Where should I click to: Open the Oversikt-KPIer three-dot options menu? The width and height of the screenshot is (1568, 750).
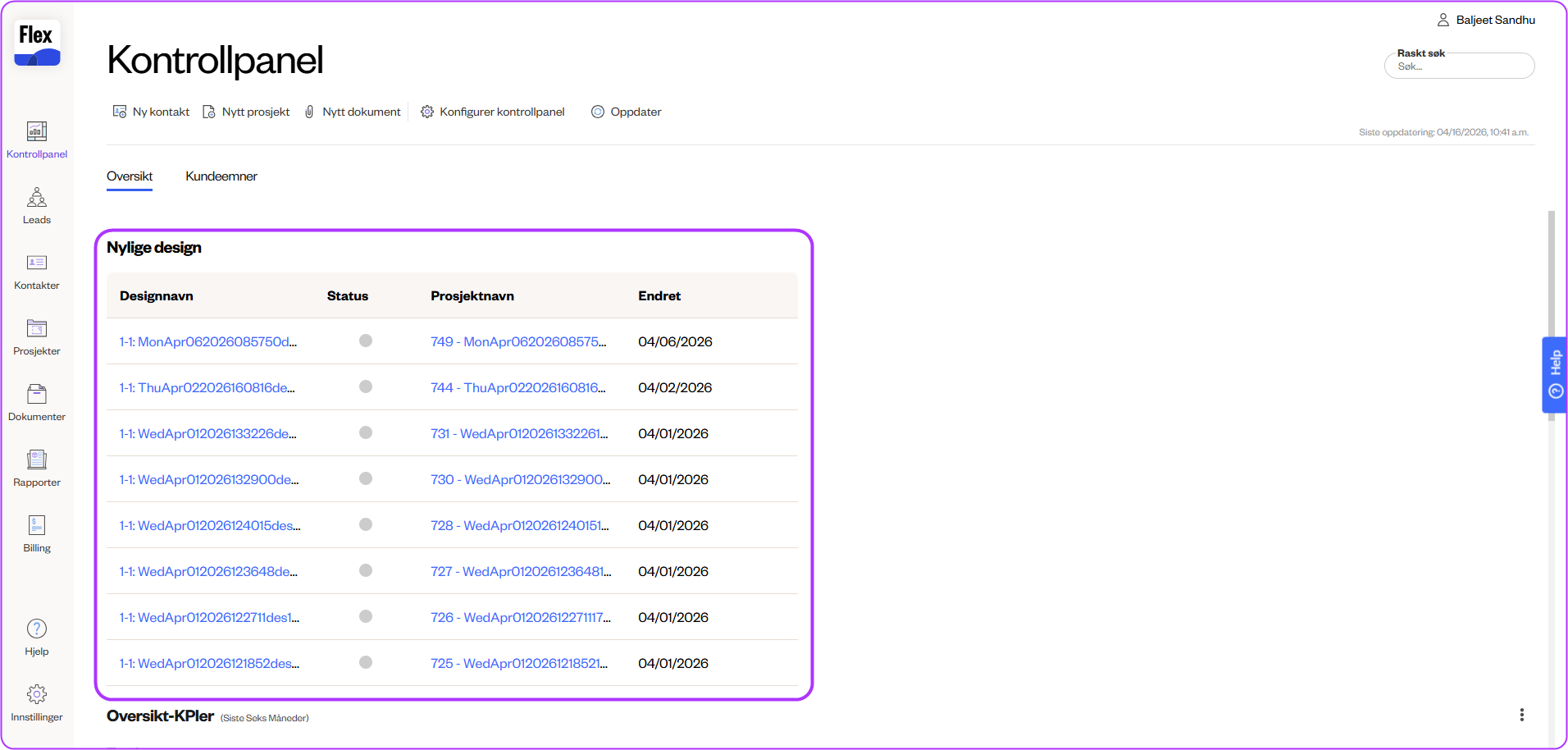coord(1521,715)
